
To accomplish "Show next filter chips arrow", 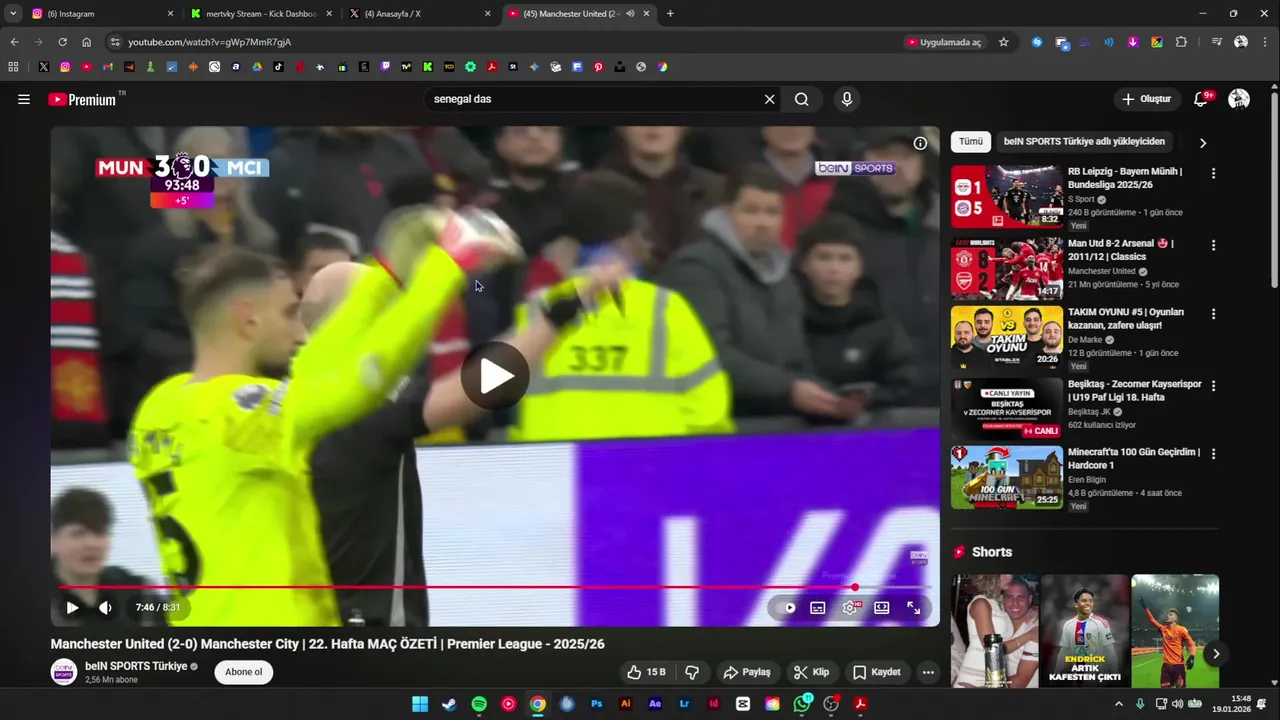I will click(1202, 143).
